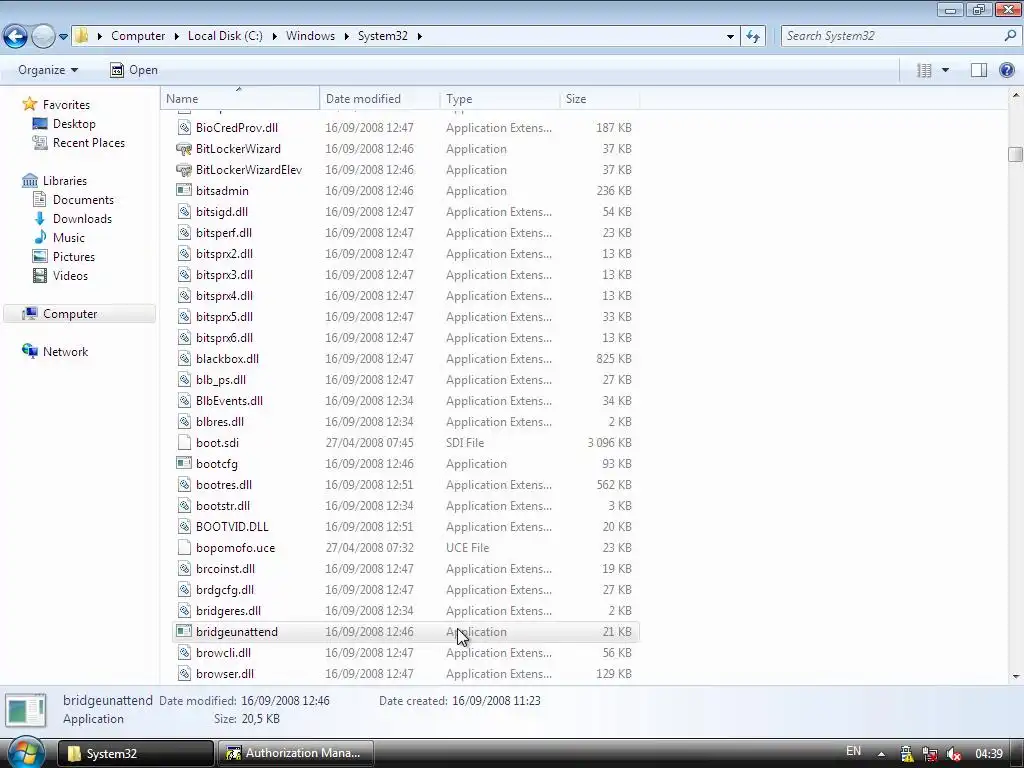Switch to Authorization Manager taskbar button
1024x768 pixels.
295,753
